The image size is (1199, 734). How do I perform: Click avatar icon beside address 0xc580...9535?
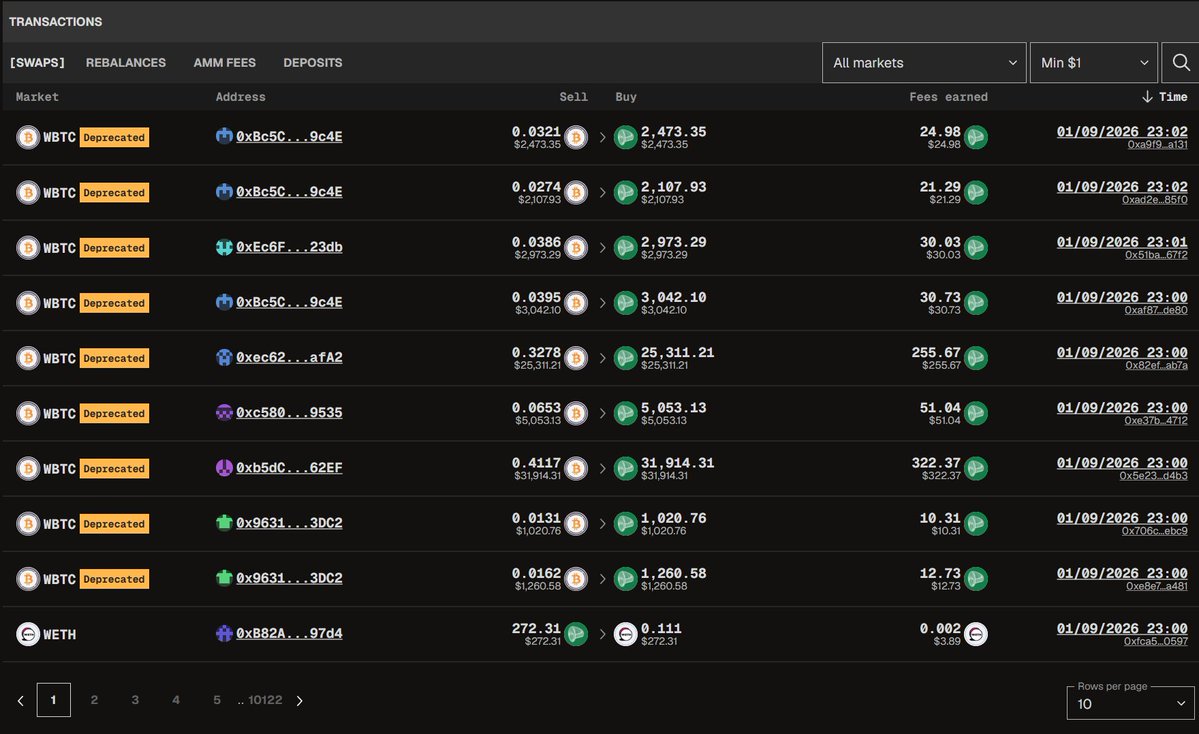click(x=224, y=412)
